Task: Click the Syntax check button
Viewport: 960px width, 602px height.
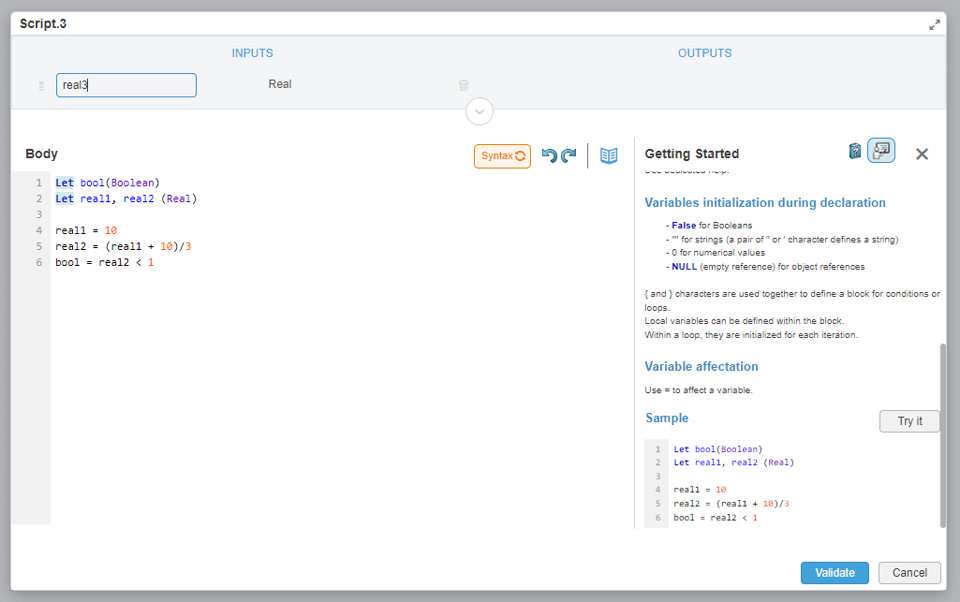Action: (x=502, y=156)
